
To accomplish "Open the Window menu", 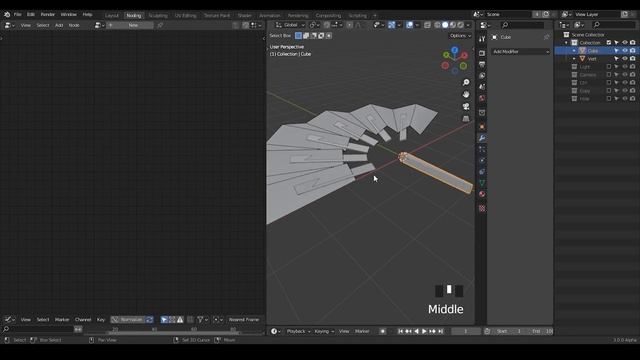I will point(69,14).
